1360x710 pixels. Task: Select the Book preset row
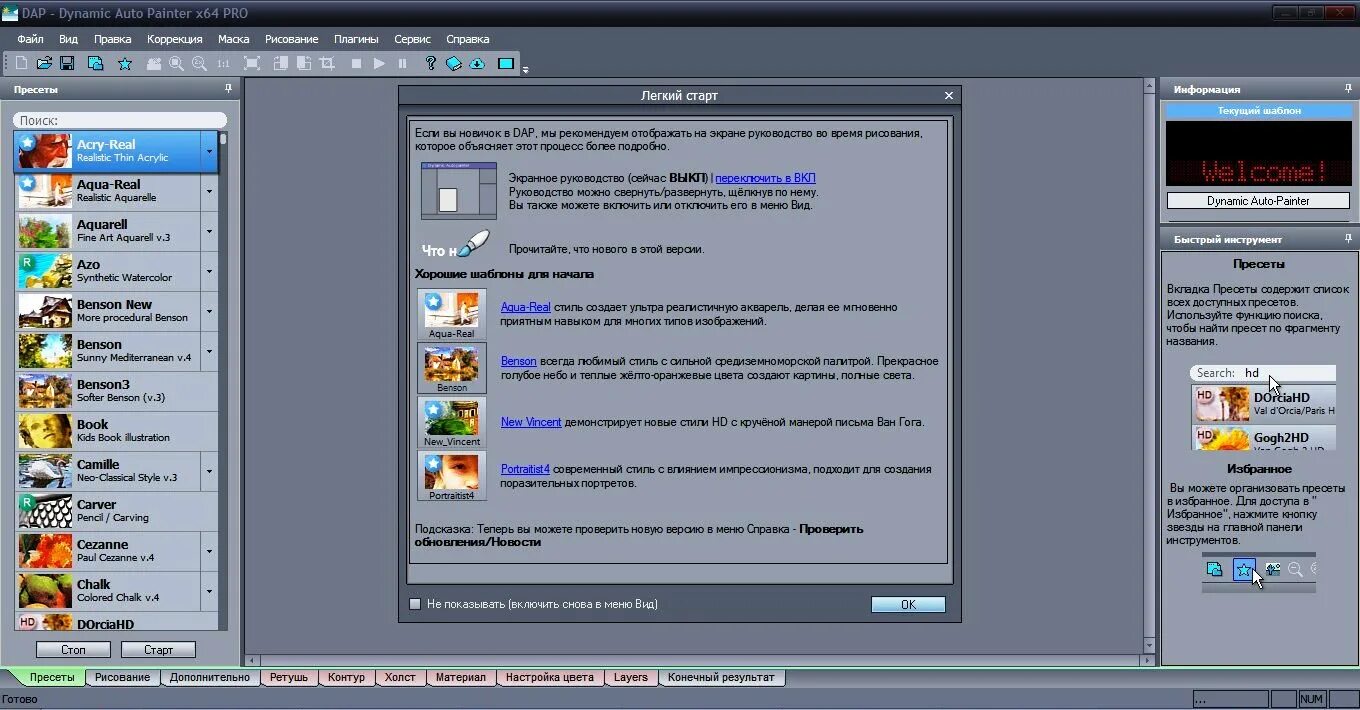tap(117, 431)
